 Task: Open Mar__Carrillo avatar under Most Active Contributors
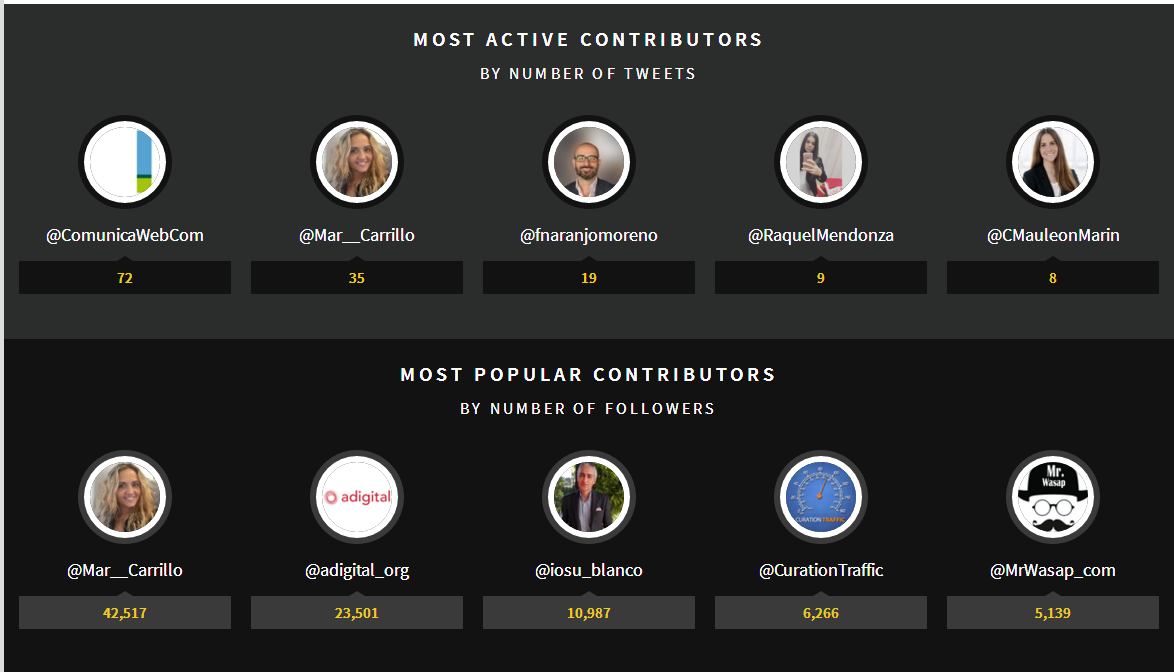click(356, 162)
